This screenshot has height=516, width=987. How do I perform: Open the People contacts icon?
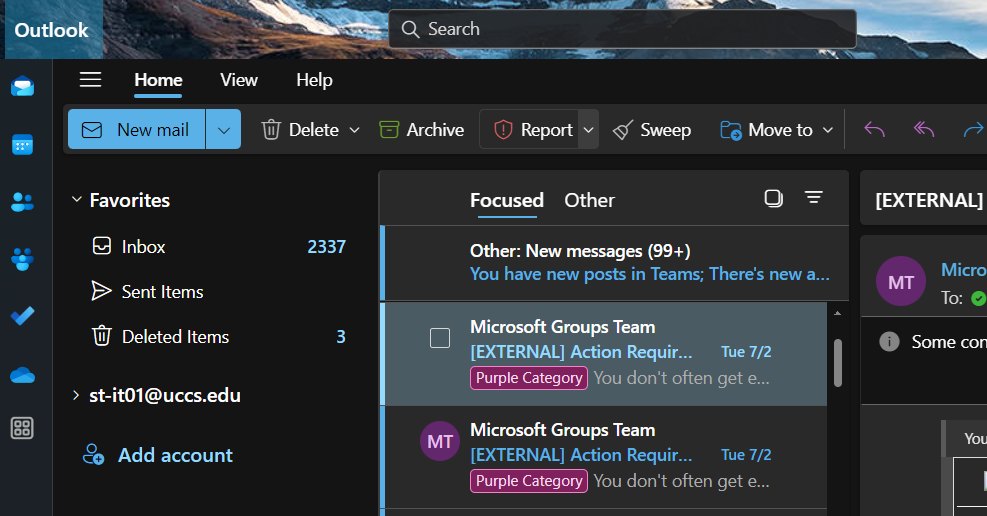click(23, 202)
